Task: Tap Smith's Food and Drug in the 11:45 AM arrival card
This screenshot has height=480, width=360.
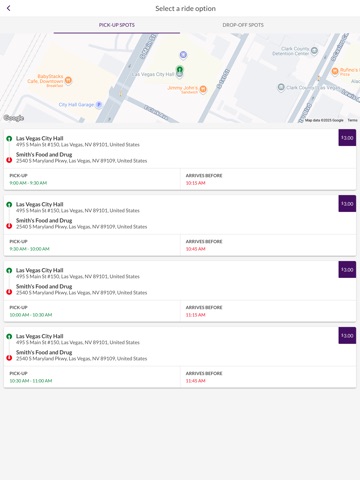Action: pyautogui.click(x=44, y=352)
